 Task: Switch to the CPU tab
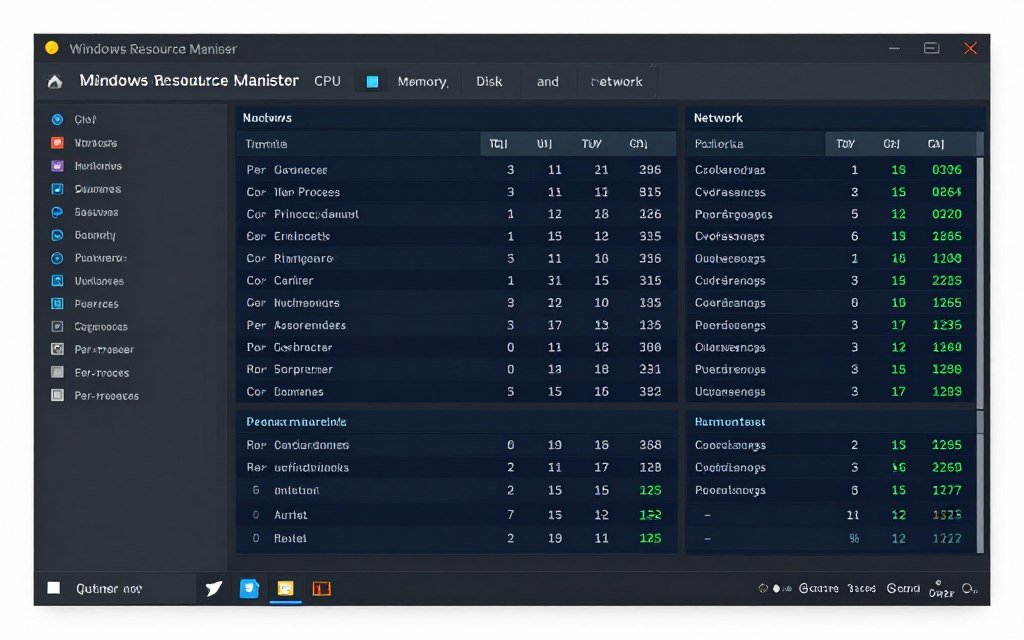tap(327, 81)
